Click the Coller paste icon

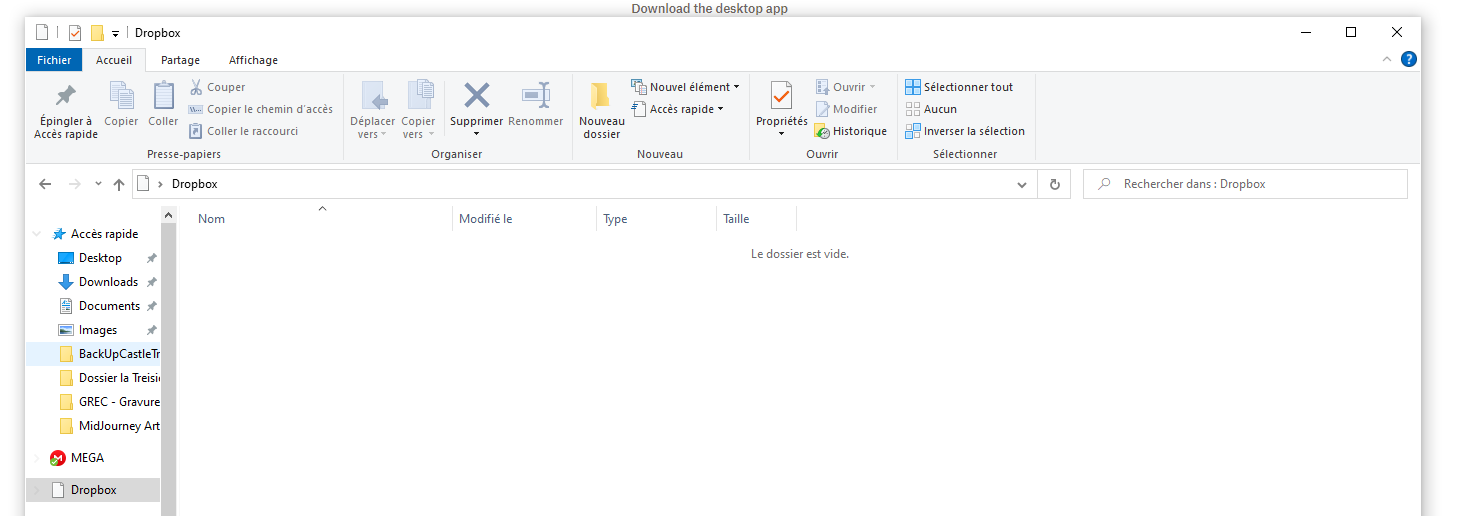(x=163, y=96)
